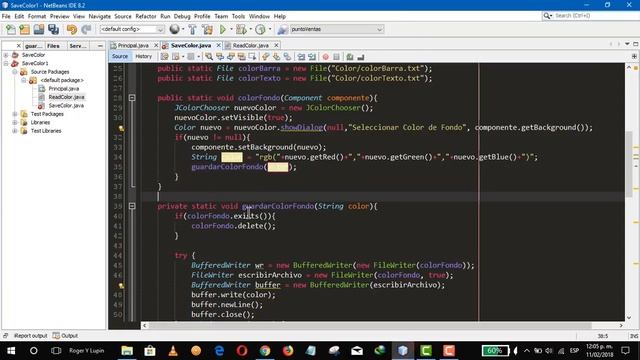Collapse the colorFondo method fold

click(132, 98)
